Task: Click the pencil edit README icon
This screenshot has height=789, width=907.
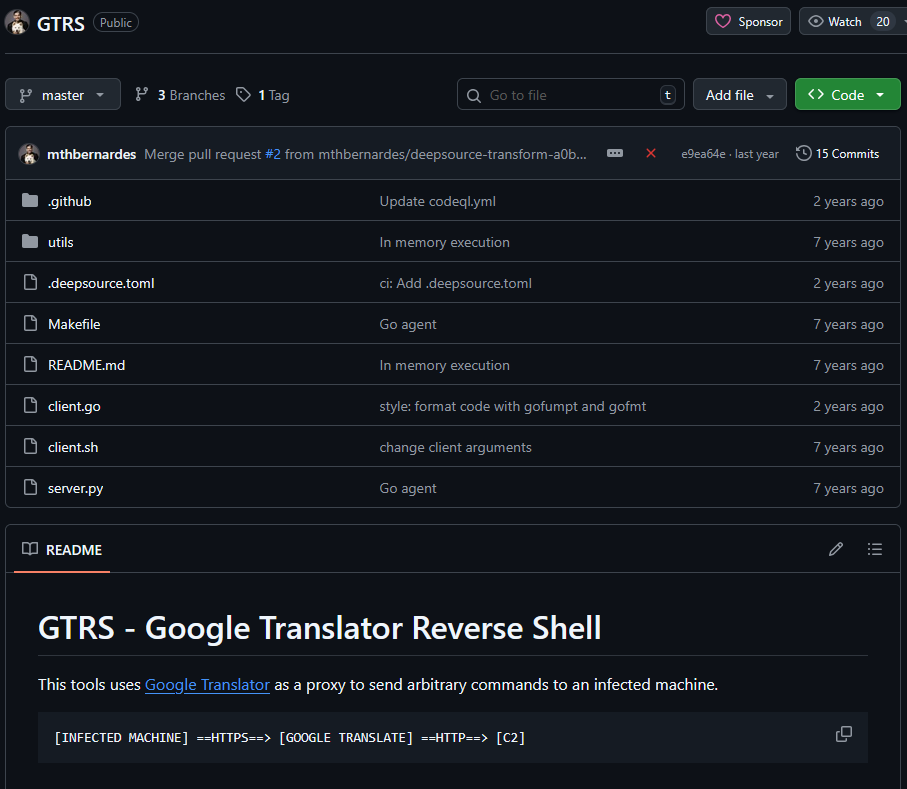Action: [836, 549]
